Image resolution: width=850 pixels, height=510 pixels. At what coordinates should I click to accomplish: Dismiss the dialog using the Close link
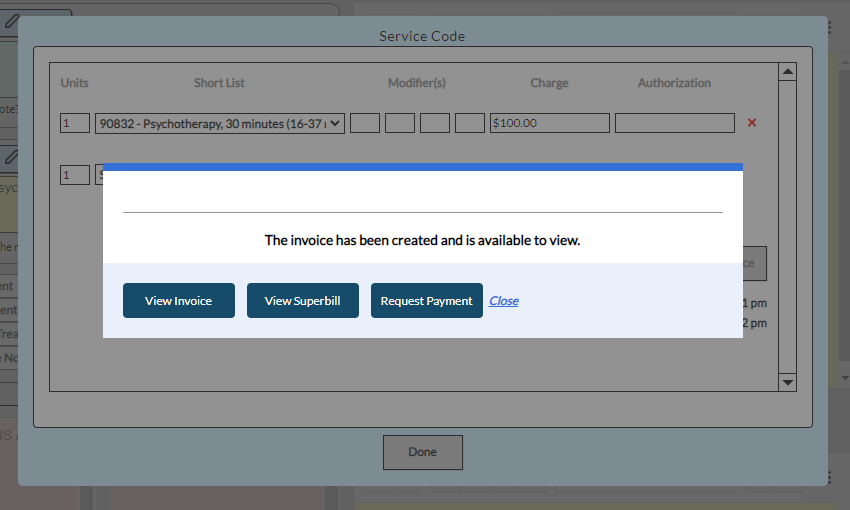tap(503, 301)
